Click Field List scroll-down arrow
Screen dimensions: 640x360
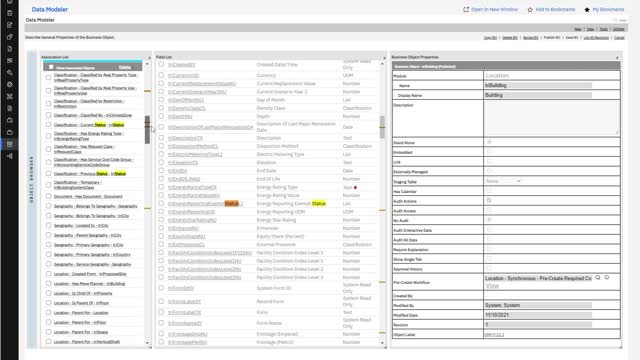coord(382,343)
